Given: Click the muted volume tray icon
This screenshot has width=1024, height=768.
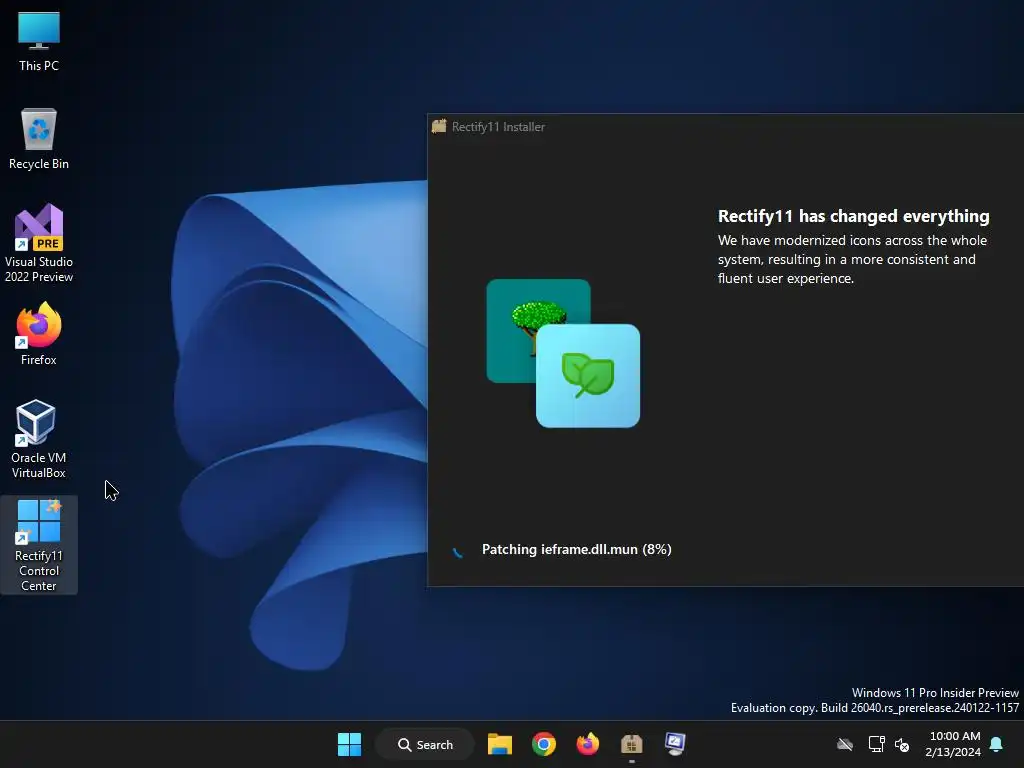Looking at the screenshot, I should point(902,744).
